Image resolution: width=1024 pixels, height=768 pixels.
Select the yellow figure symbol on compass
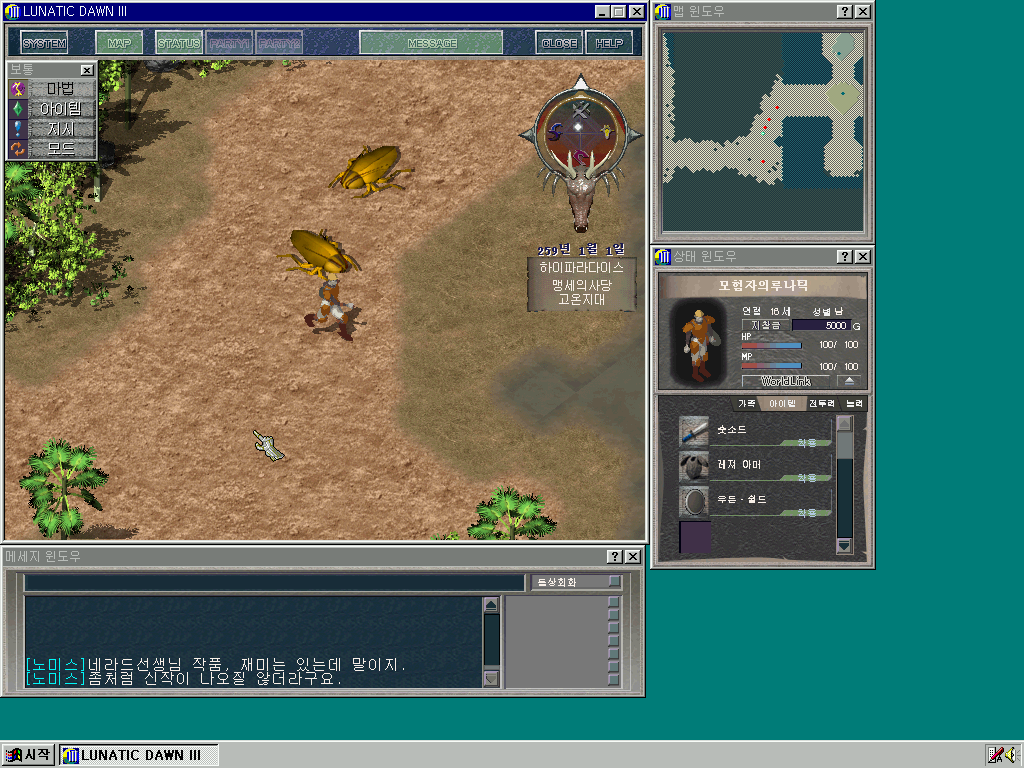point(607,133)
